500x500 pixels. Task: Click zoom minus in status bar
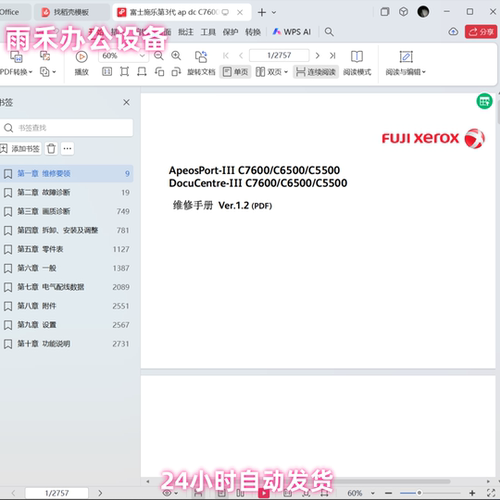[x=388, y=493]
